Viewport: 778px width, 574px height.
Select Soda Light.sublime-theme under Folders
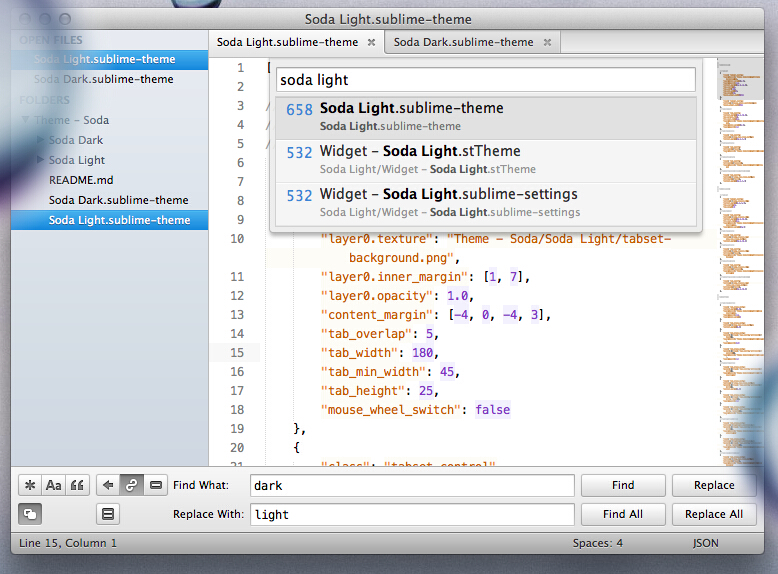tap(110, 220)
